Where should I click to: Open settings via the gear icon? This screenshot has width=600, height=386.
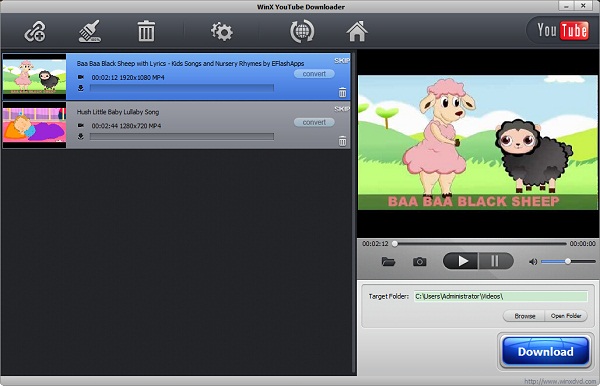point(222,32)
